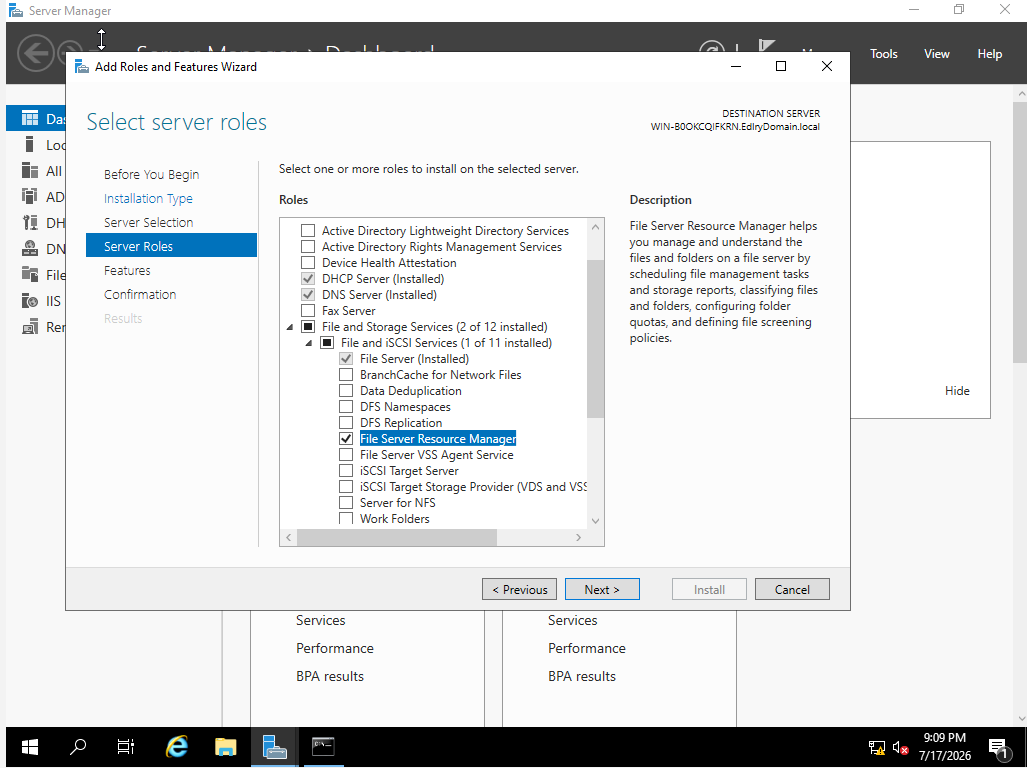The width and height of the screenshot is (1027, 768).
Task: Click the File and Storage Services sidebar icon
Action: [x=29, y=274]
